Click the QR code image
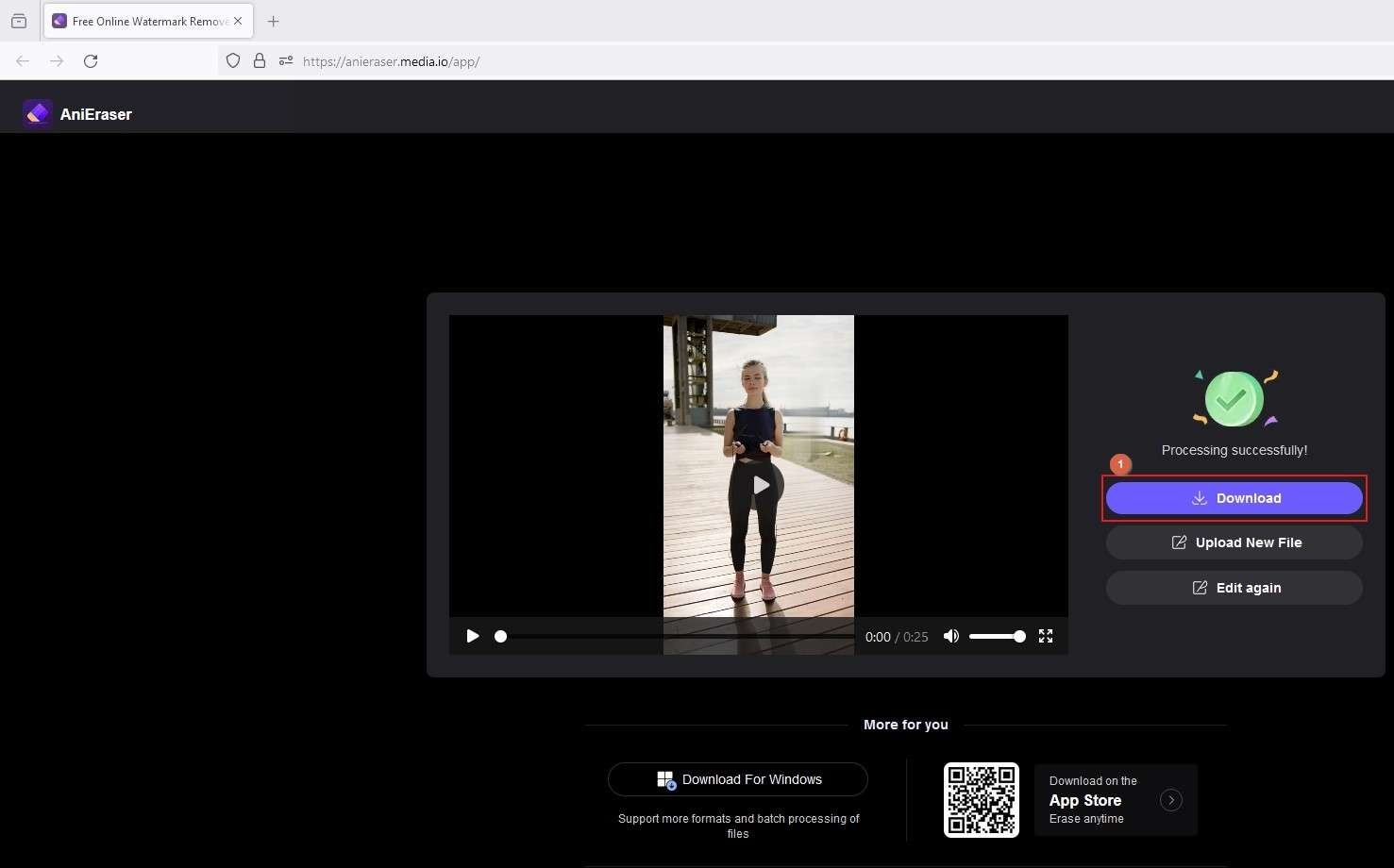 [x=982, y=800]
